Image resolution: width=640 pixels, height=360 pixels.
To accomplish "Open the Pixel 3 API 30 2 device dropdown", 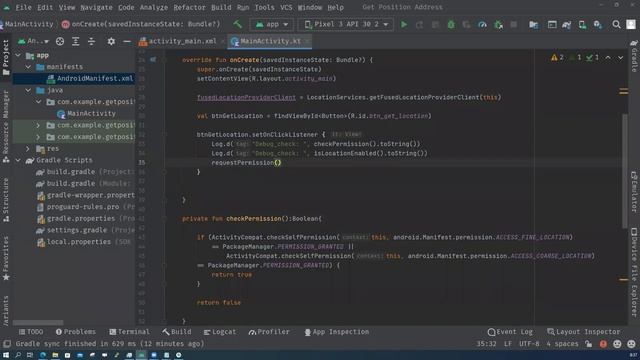I will [346, 24].
